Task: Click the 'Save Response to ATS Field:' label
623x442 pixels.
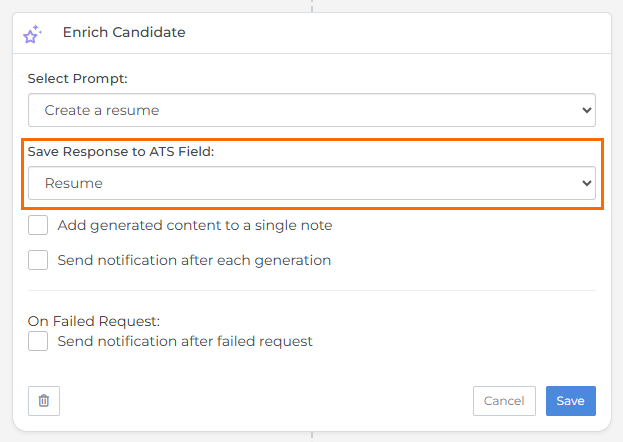Action: [x=121, y=151]
